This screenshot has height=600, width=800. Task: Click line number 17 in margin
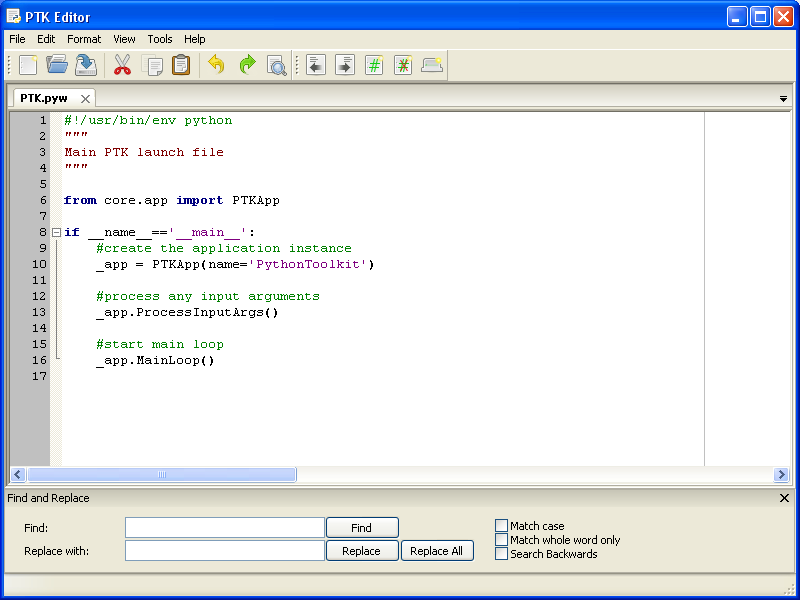(39, 376)
